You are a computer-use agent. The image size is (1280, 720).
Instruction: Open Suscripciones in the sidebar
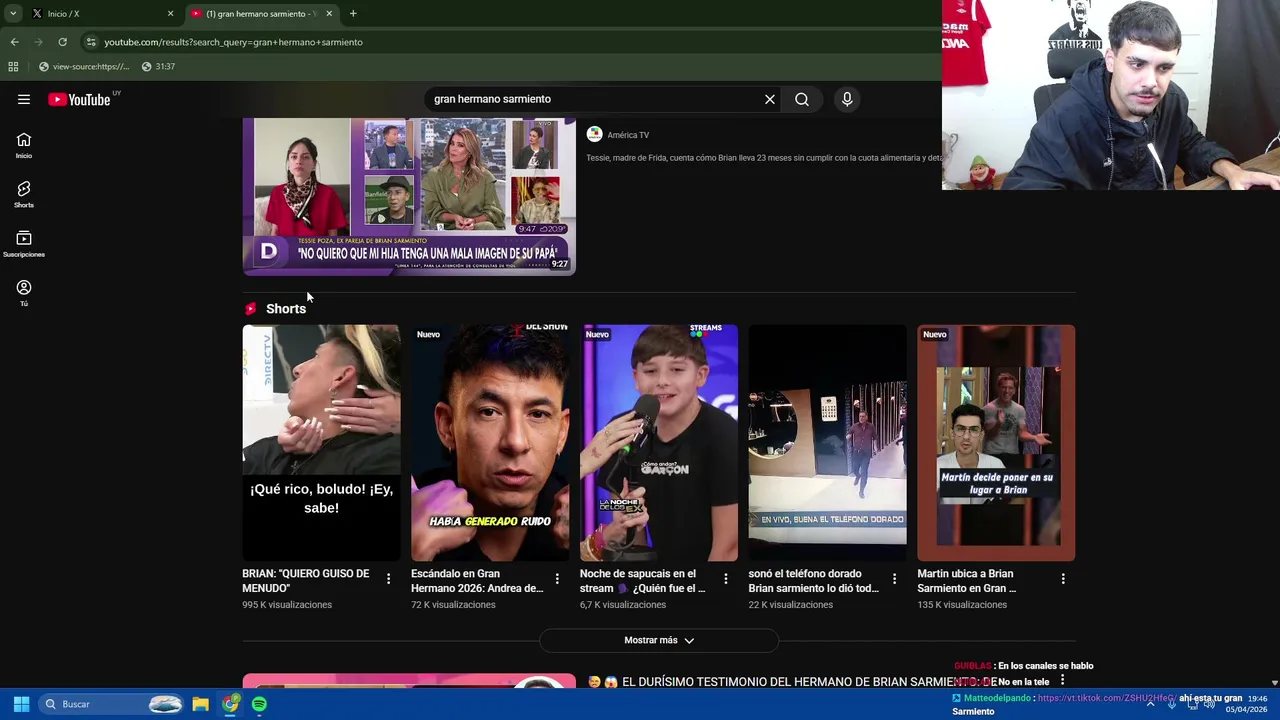pyautogui.click(x=24, y=244)
